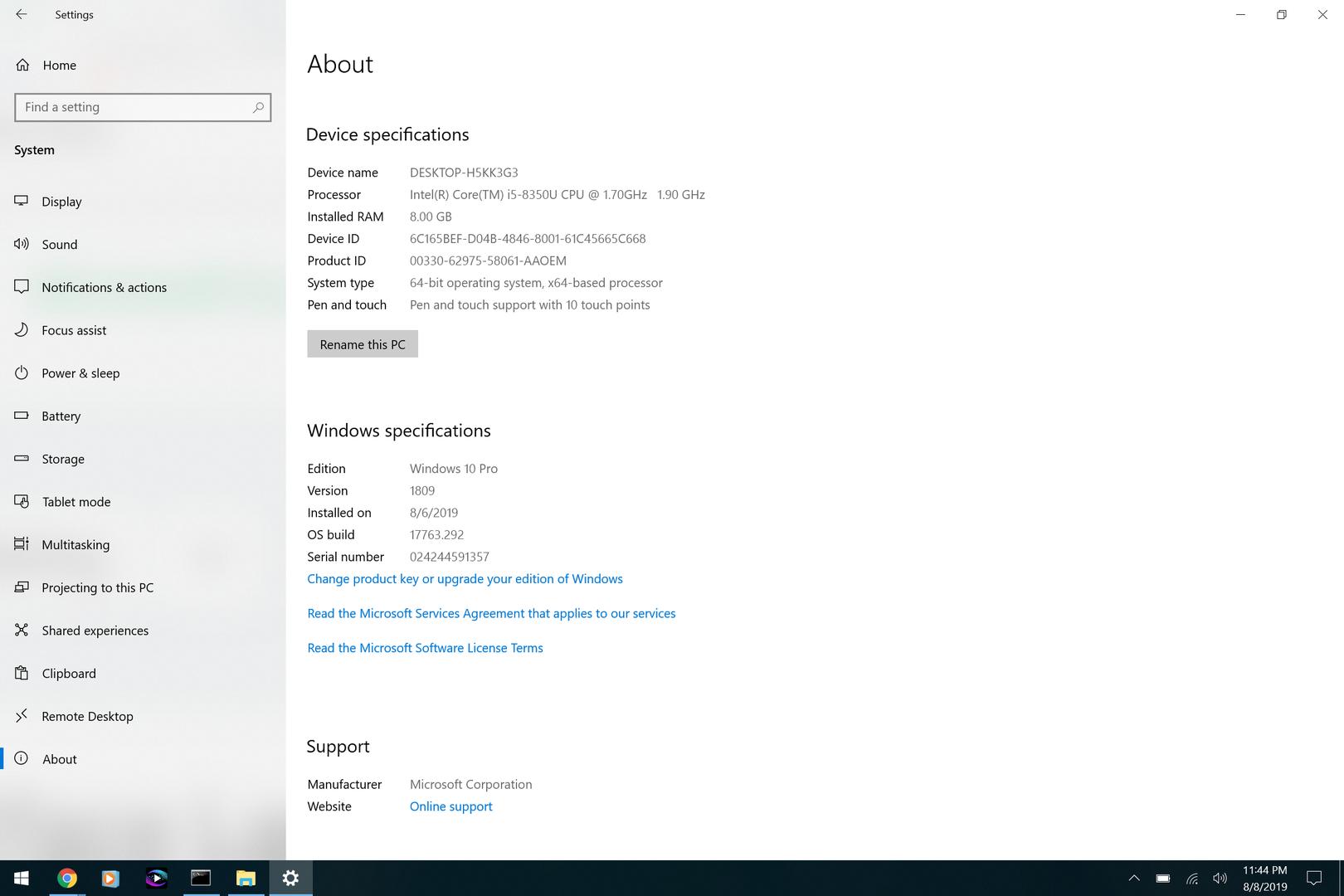Open the media player taskbar icon
This screenshot has width=1344, height=896.
coord(111,878)
